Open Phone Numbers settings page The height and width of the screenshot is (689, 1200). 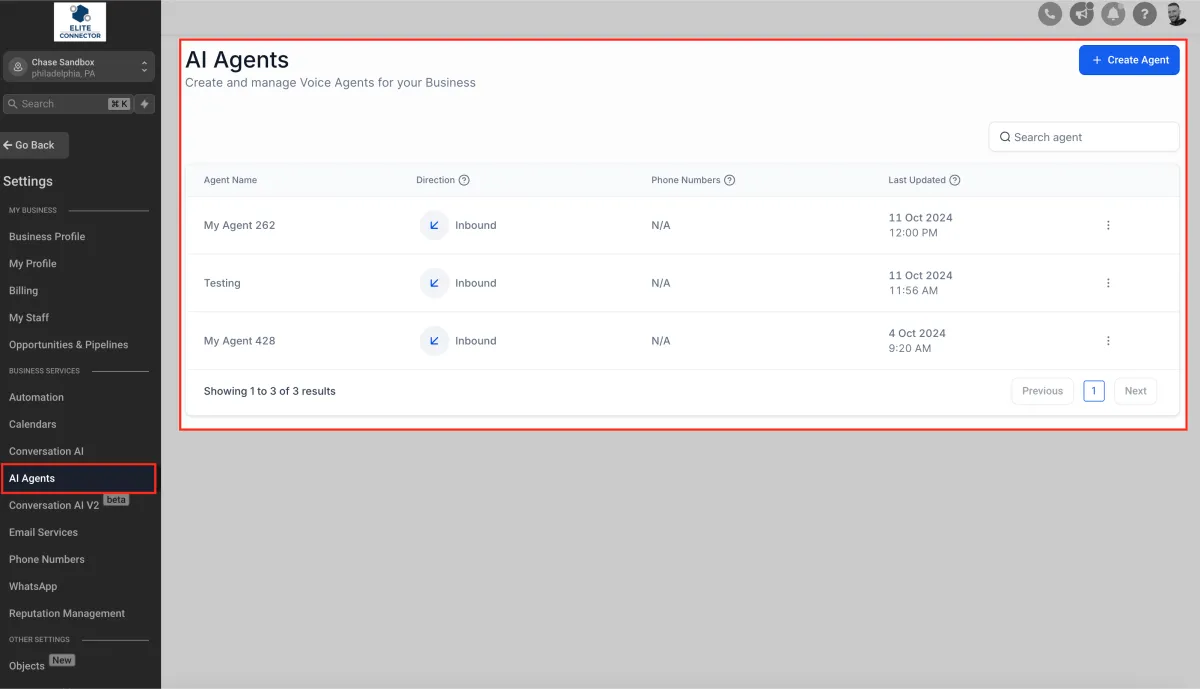47,559
